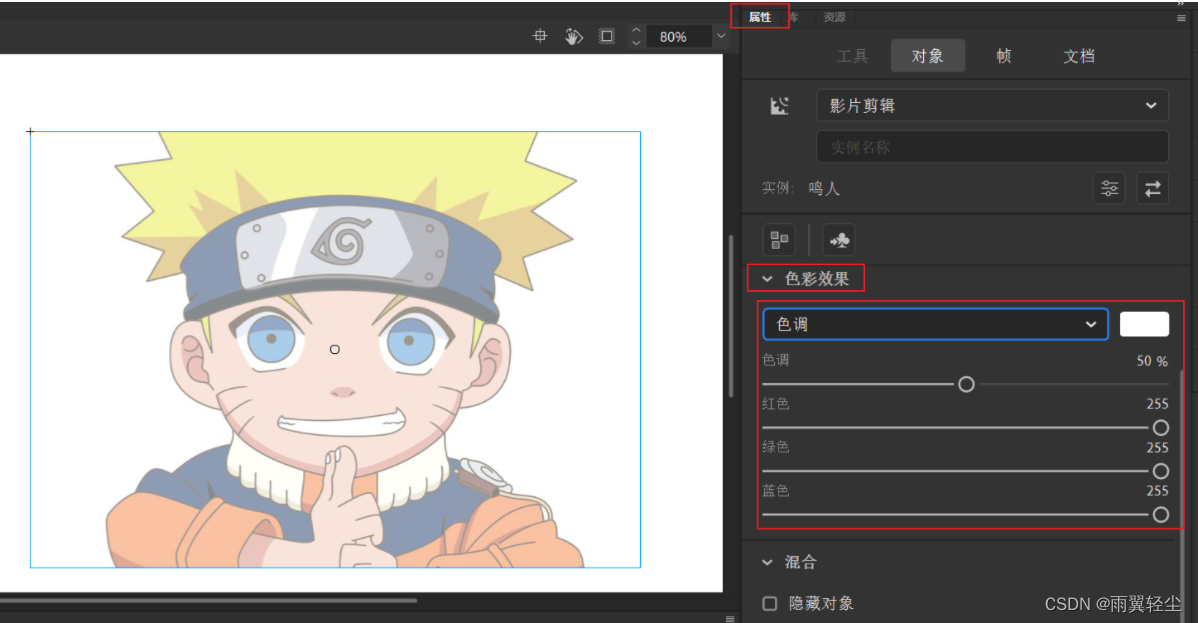Screen dimensions: 1198x623
Task: Click the convert to symbol icon
Action: pyautogui.click(x=839, y=240)
